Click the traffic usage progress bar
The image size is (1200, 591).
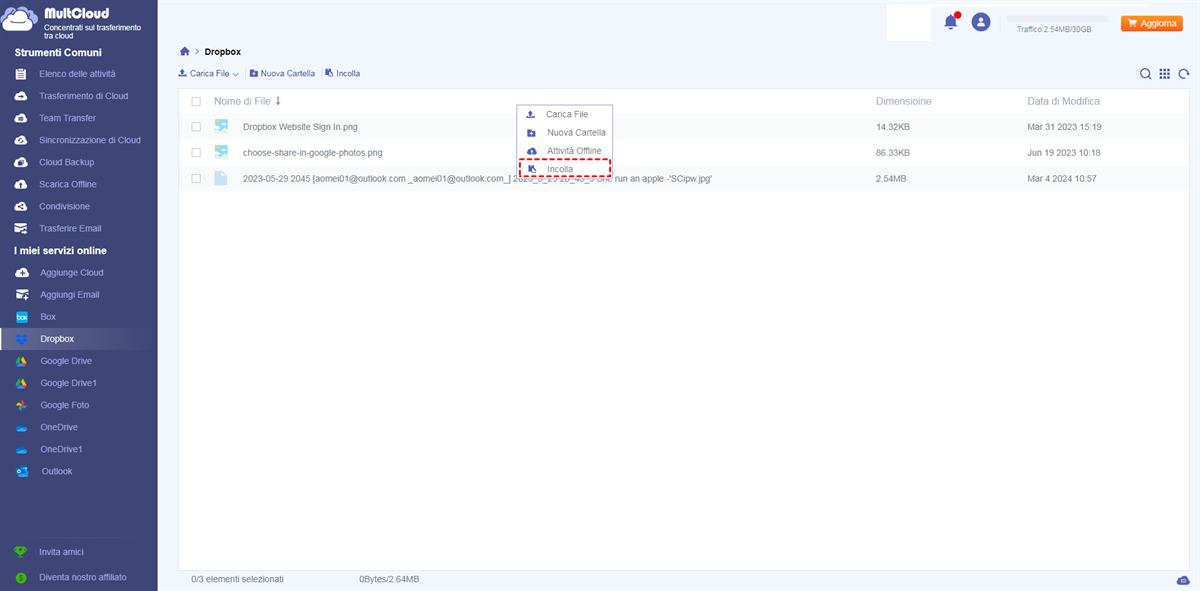point(1057,19)
